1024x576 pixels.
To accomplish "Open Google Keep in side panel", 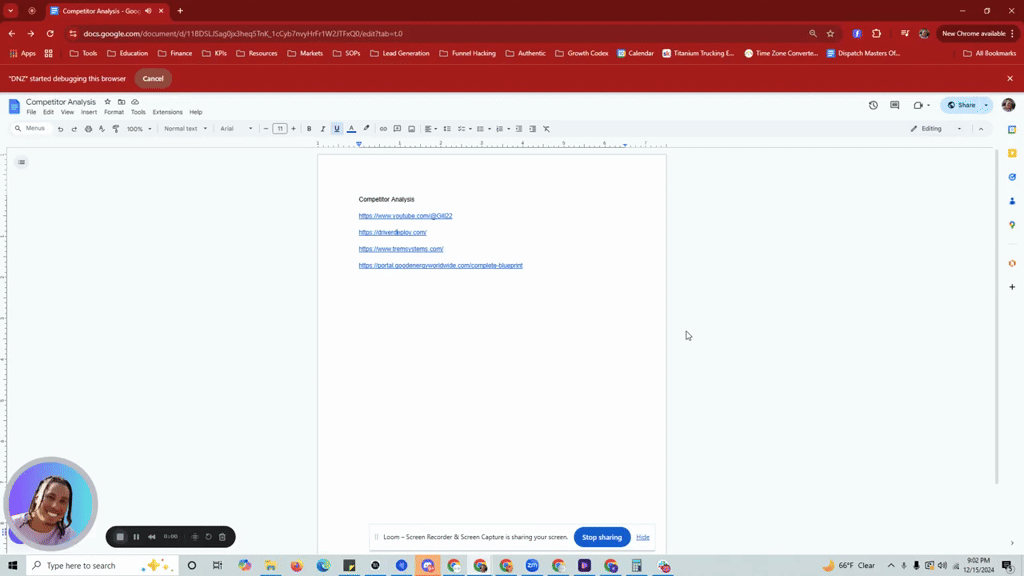I will 1012,153.
